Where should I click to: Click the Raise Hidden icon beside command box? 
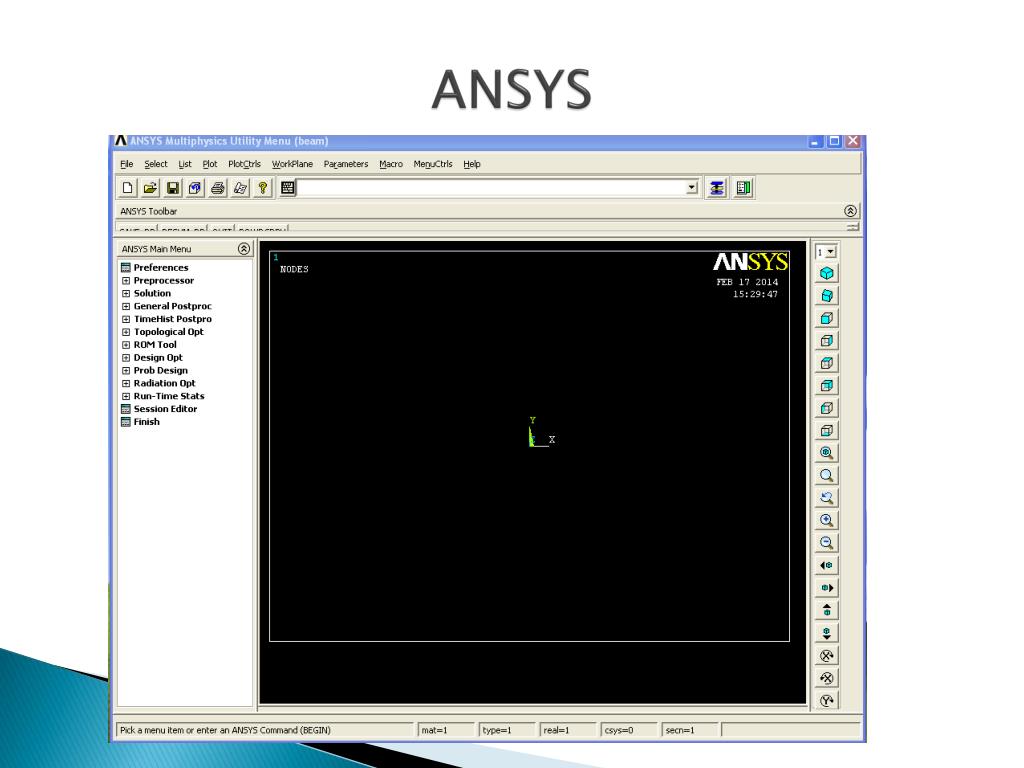(x=717, y=188)
